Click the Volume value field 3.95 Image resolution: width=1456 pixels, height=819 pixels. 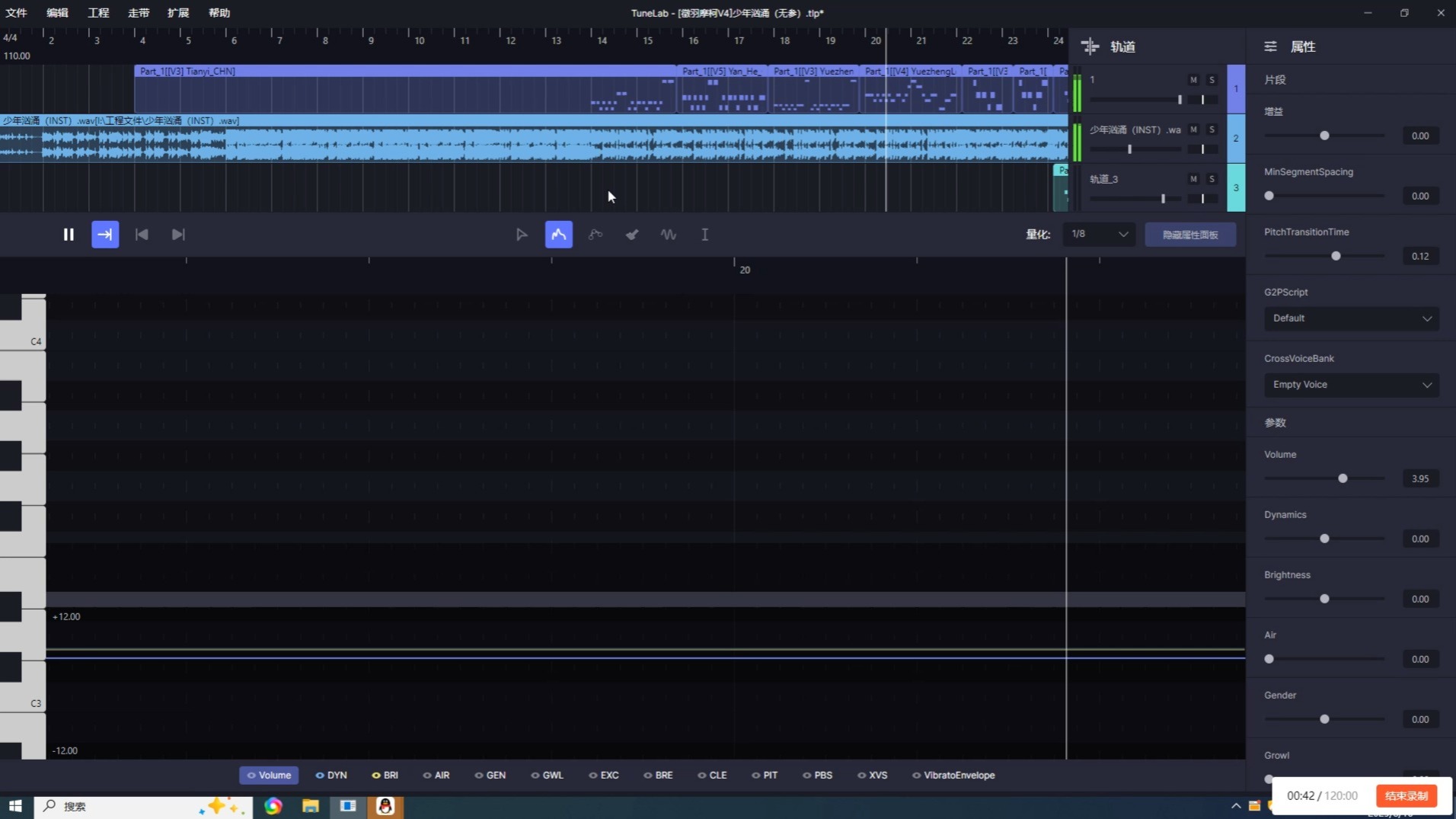(1420, 478)
